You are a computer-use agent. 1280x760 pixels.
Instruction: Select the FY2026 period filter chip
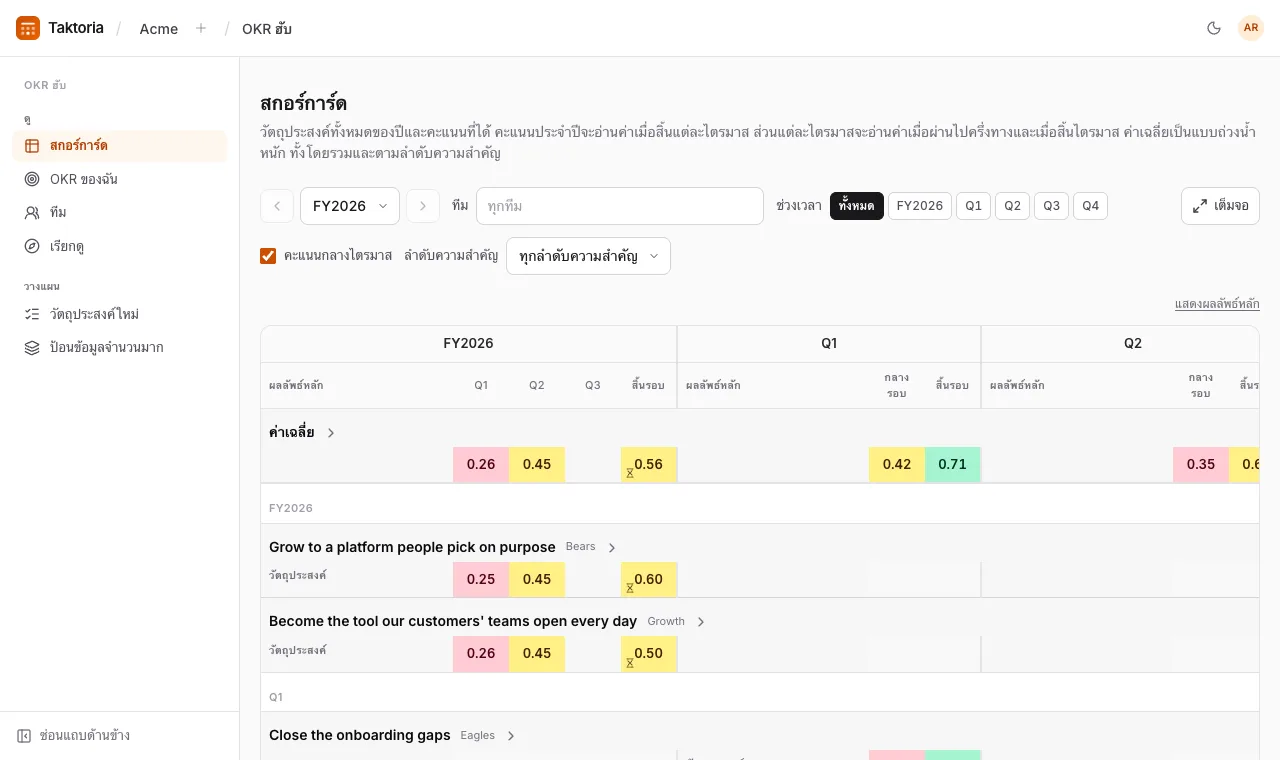pos(920,206)
